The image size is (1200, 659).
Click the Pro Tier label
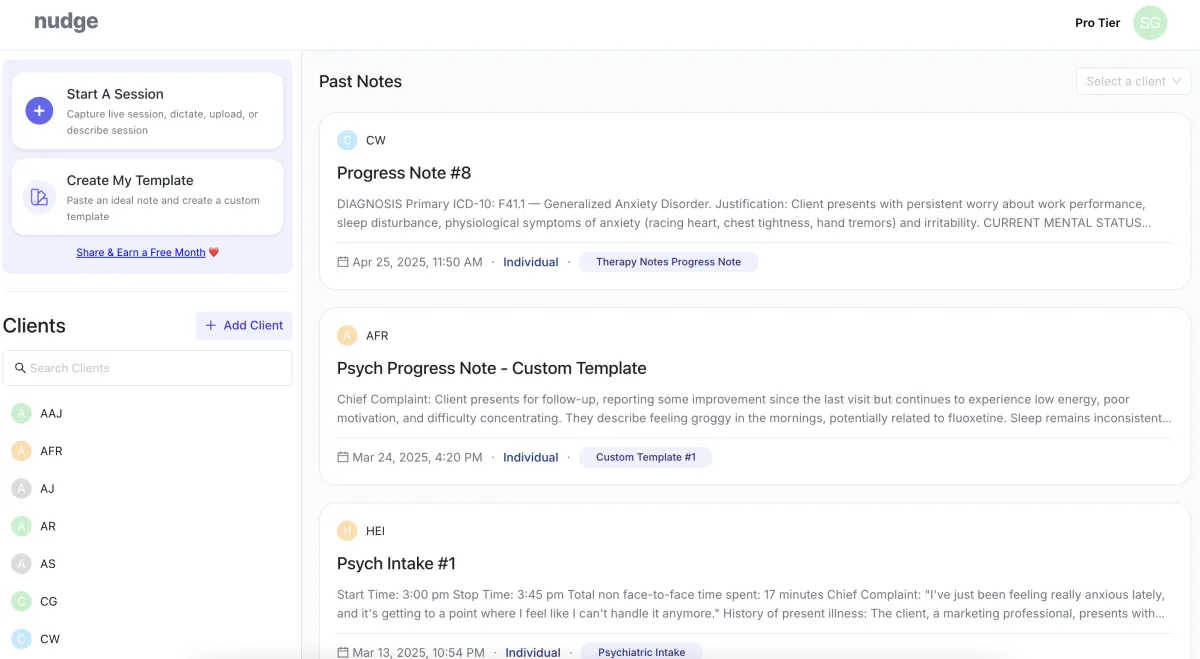[1097, 23]
